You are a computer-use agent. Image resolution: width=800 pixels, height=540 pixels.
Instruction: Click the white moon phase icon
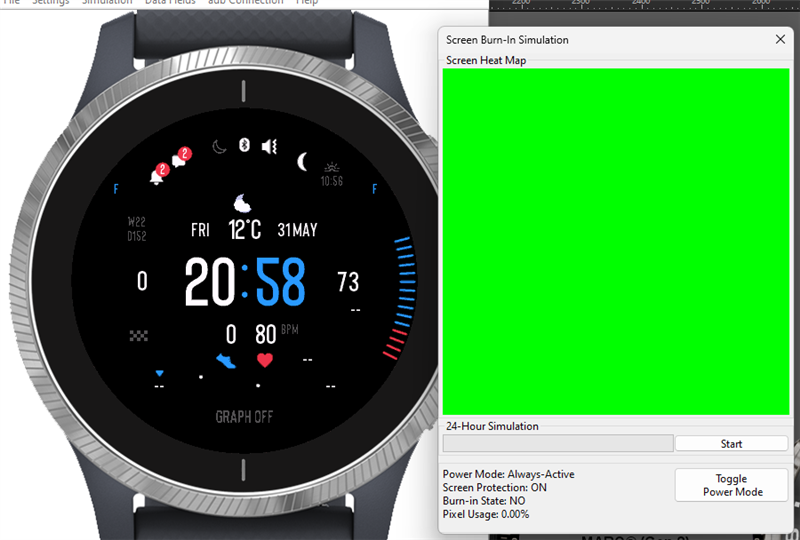tap(303, 162)
